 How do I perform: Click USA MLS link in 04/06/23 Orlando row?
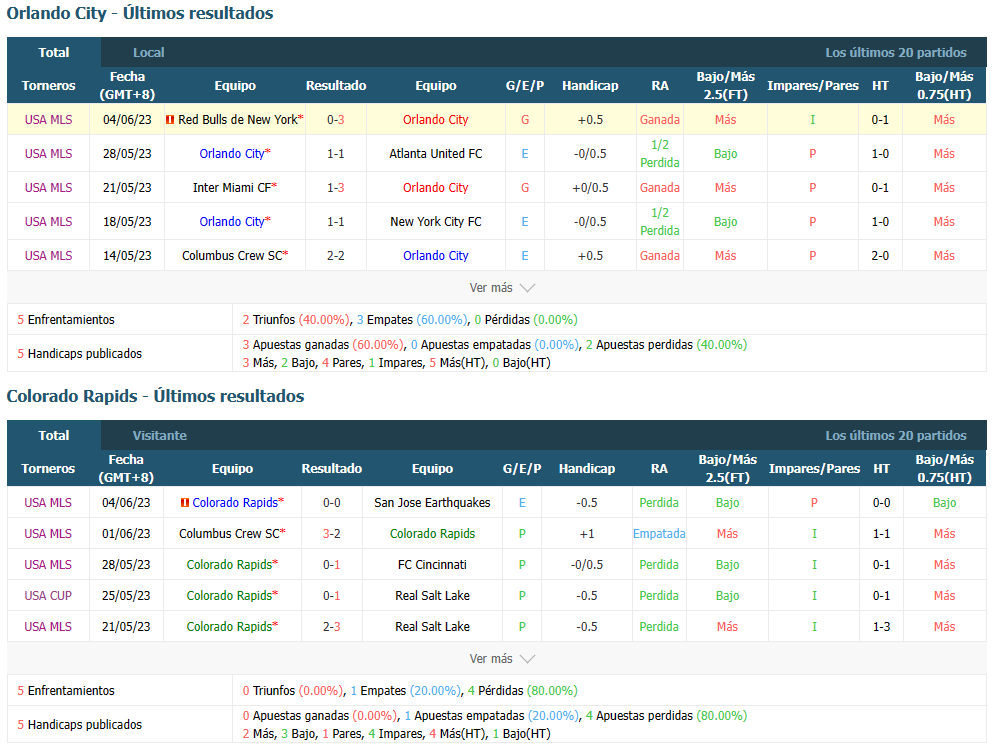click(48, 120)
